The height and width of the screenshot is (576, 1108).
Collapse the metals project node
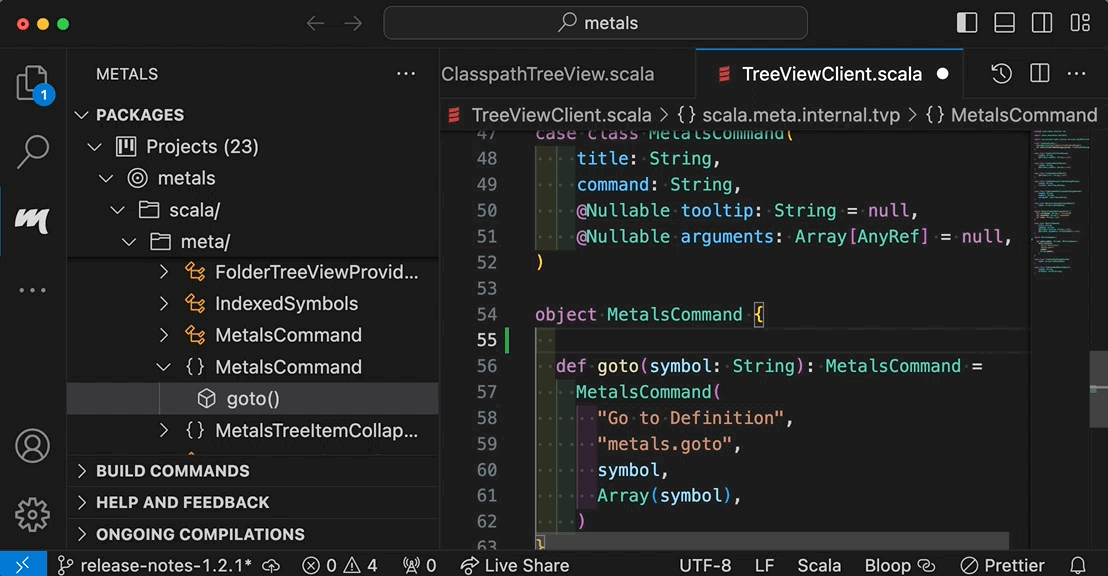click(105, 179)
